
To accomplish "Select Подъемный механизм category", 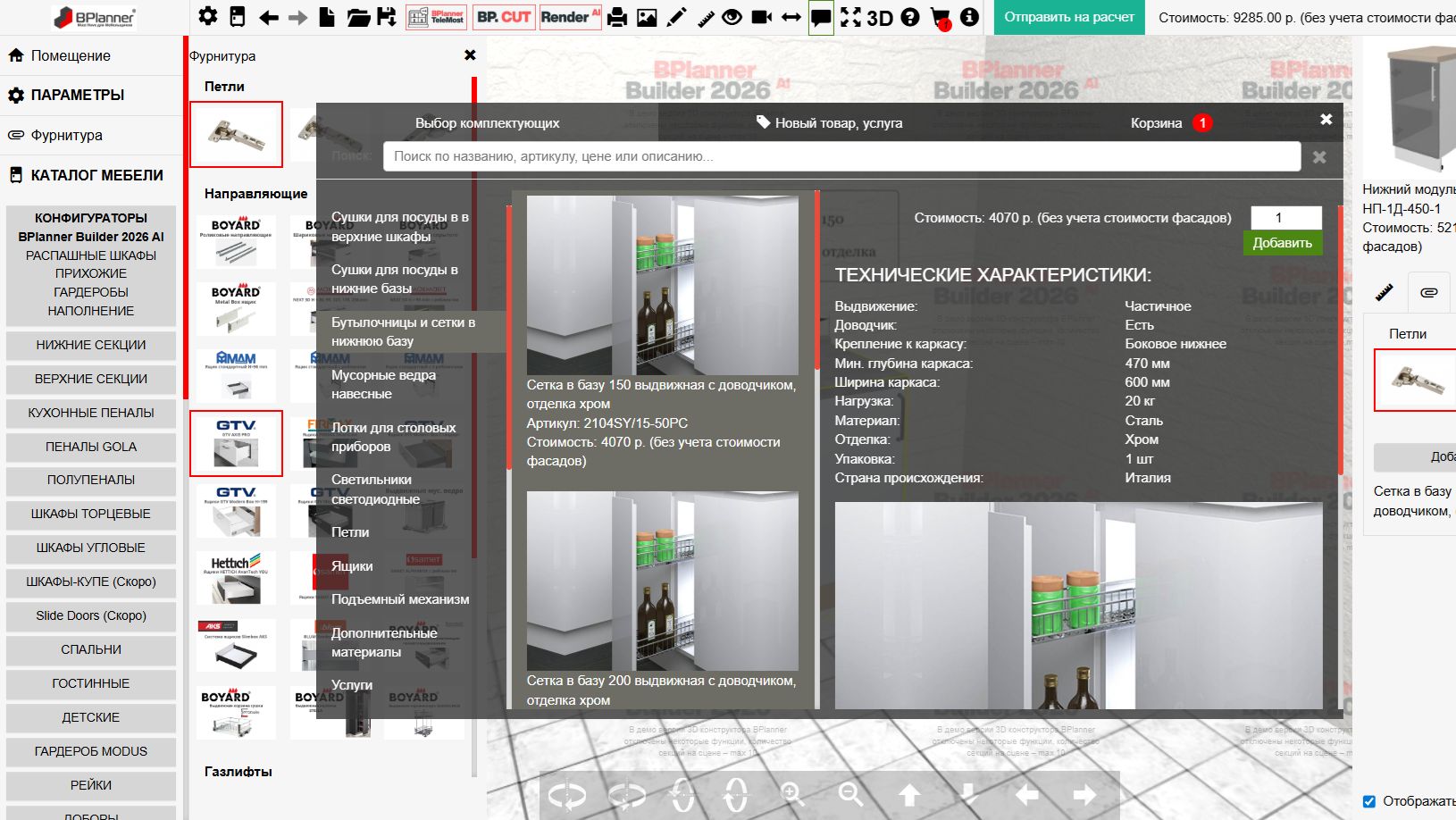I will (x=409, y=599).
